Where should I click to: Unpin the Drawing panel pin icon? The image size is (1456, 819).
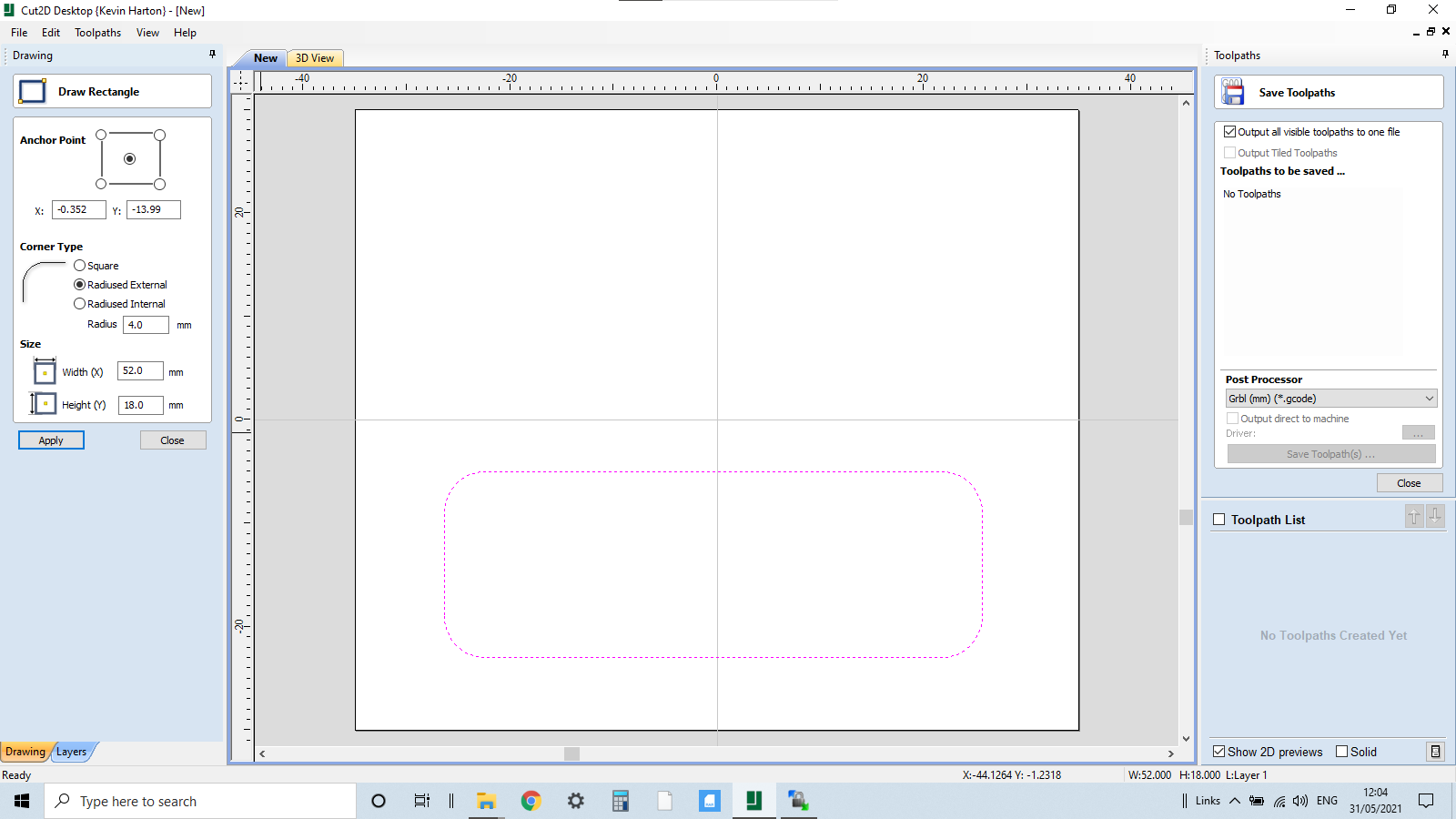click(212, 55)
